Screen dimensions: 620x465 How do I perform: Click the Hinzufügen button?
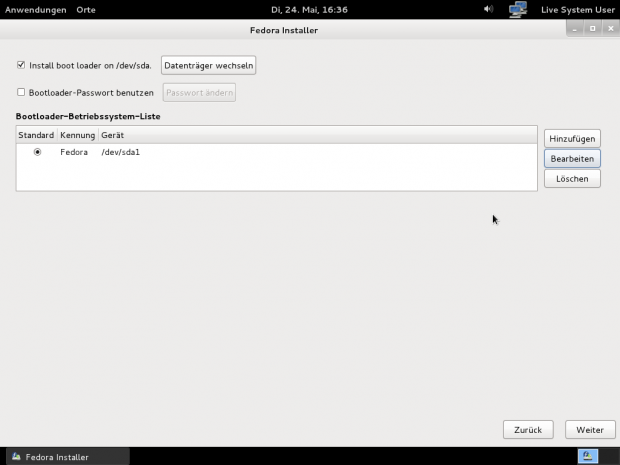(572, 139)
